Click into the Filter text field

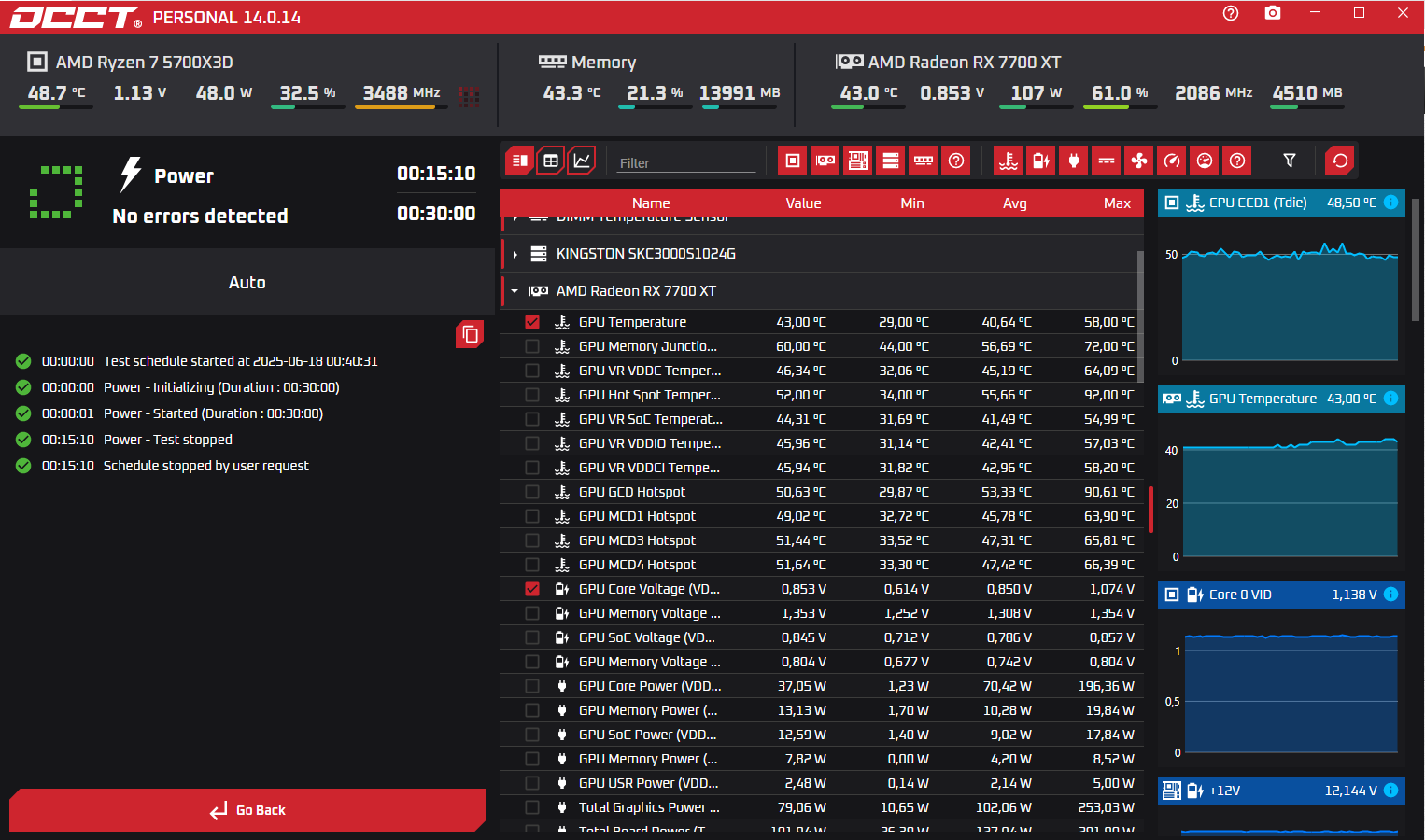(686, 162)
